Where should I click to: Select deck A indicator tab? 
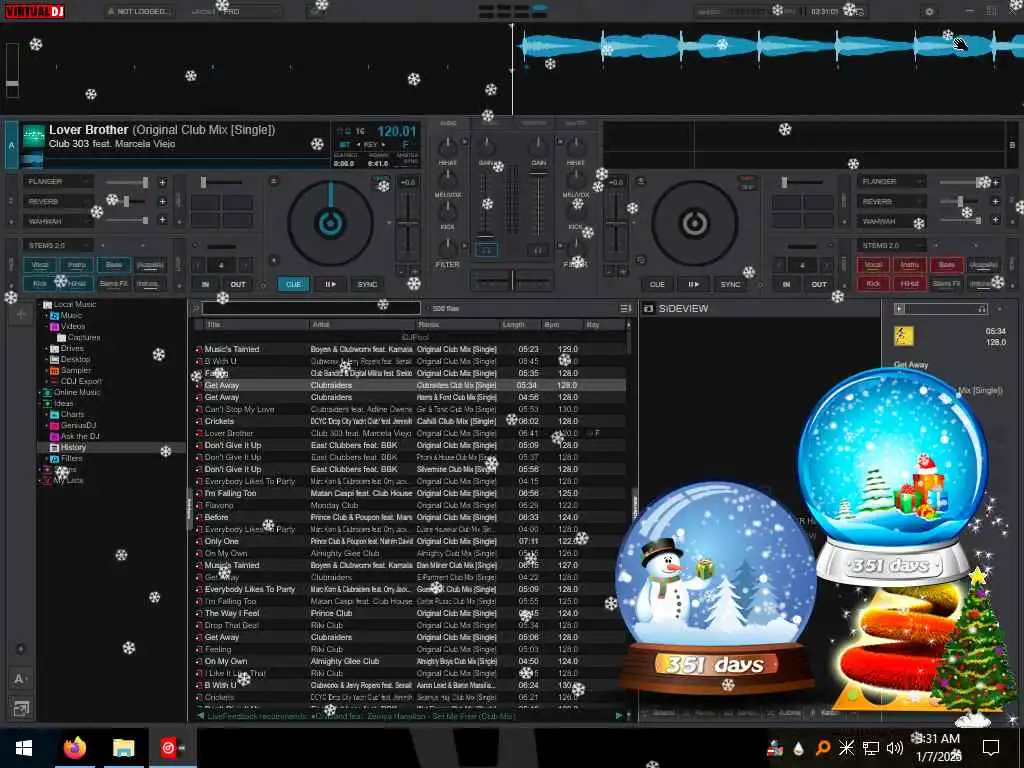pos(11,145)
